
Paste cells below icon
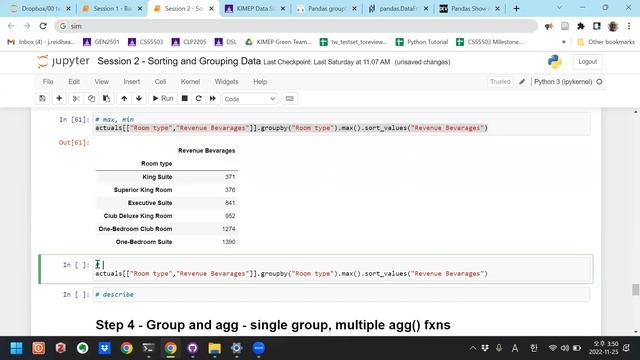point(107,99)
